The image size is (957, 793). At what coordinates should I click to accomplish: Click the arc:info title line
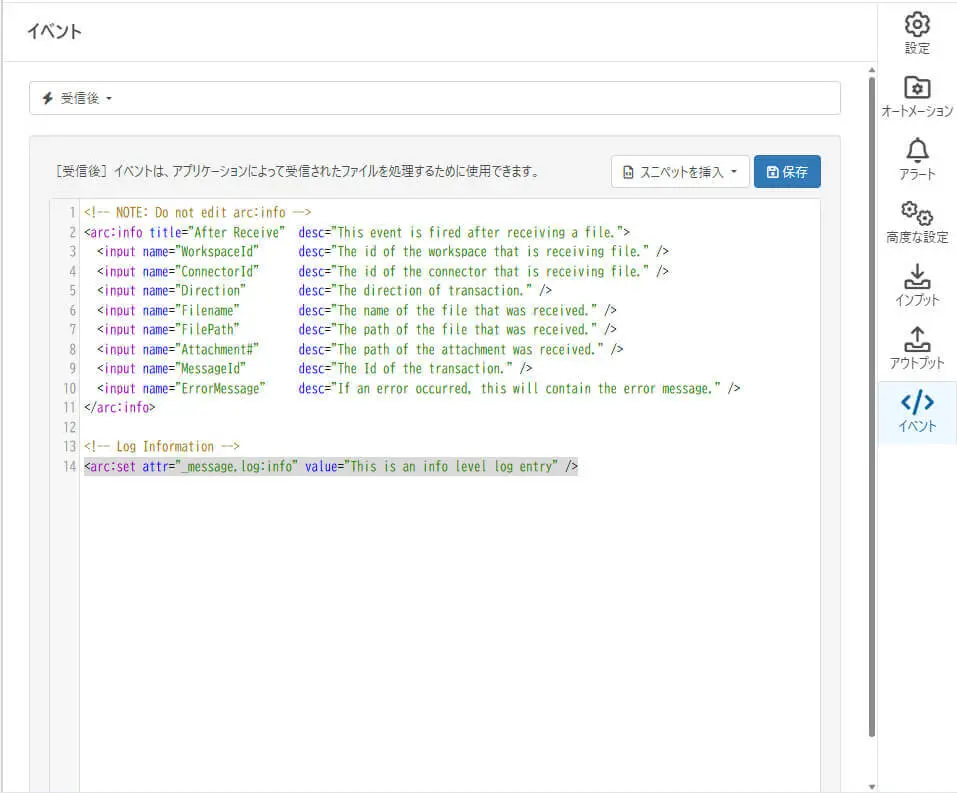tap(357, 232)
